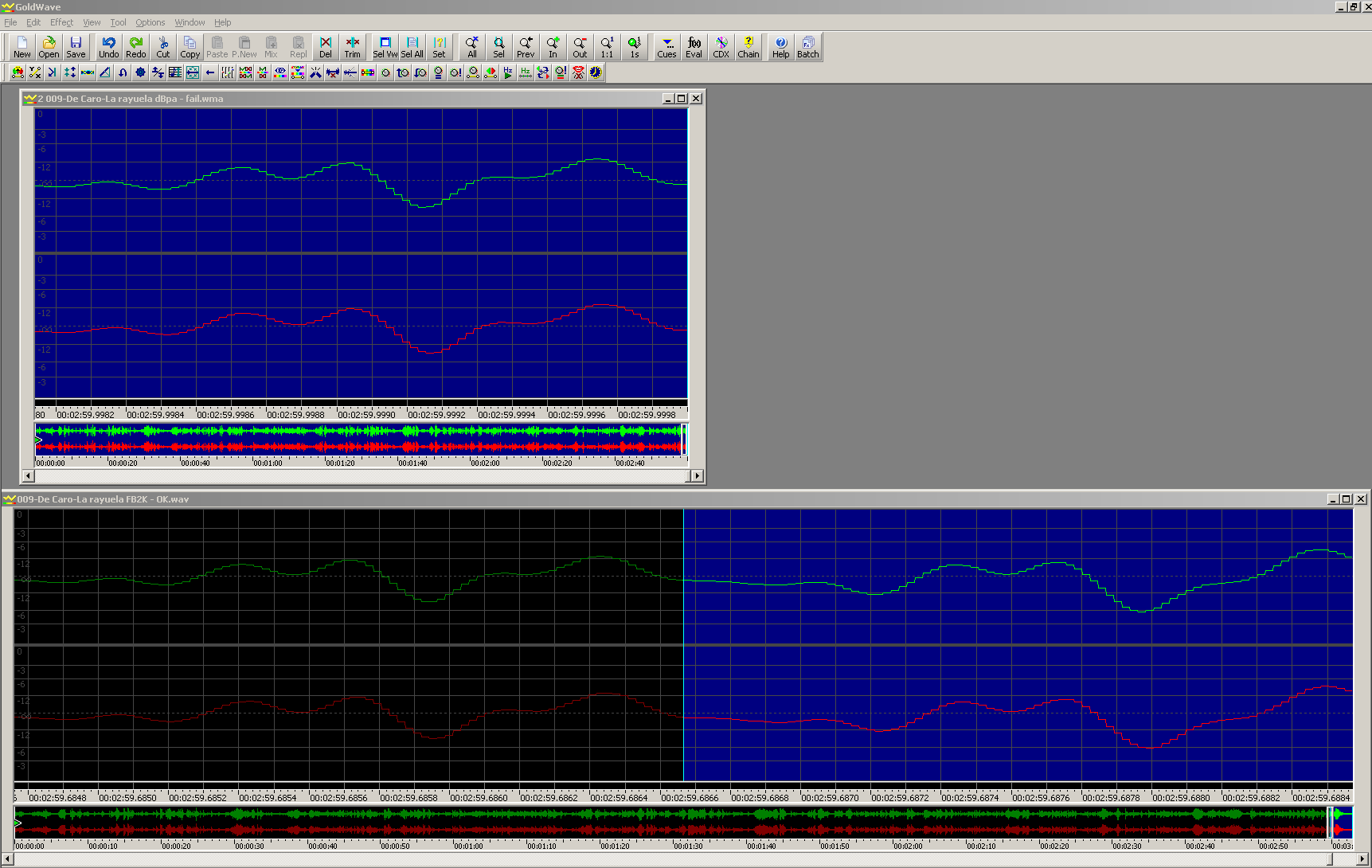Click the right scroll arrow of the fail.wma window
This screenshot has height=868, width=1372.
[697, 476]
